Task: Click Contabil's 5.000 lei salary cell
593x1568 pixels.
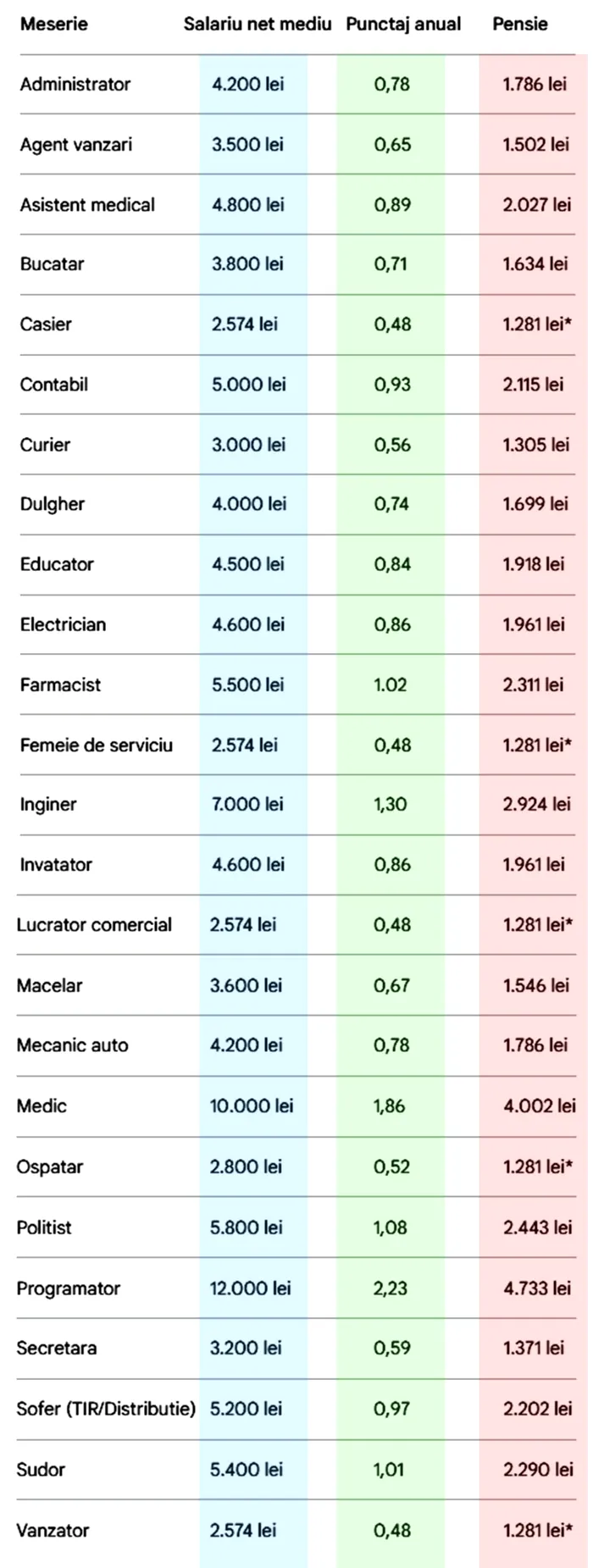Action: pyautogui.click(x=249, y=384)
